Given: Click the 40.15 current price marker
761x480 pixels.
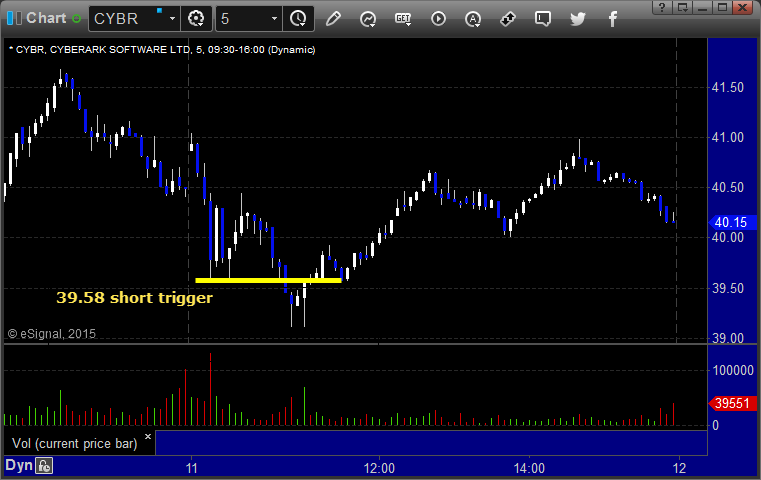Looking at the screenshot, I should pyautogui.click(x=731, y=222).
